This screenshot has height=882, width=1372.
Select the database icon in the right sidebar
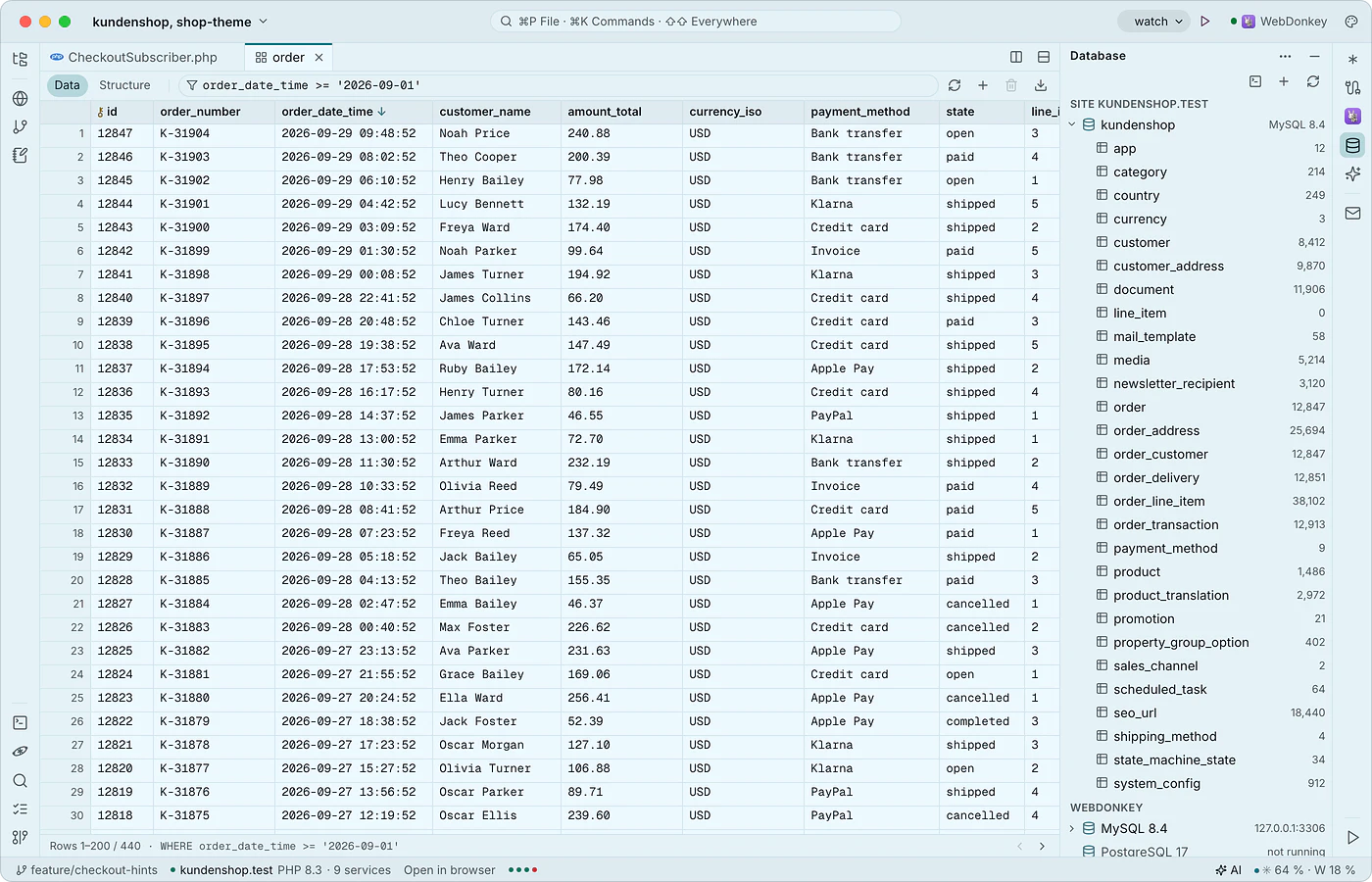(x=1353, y=146)
